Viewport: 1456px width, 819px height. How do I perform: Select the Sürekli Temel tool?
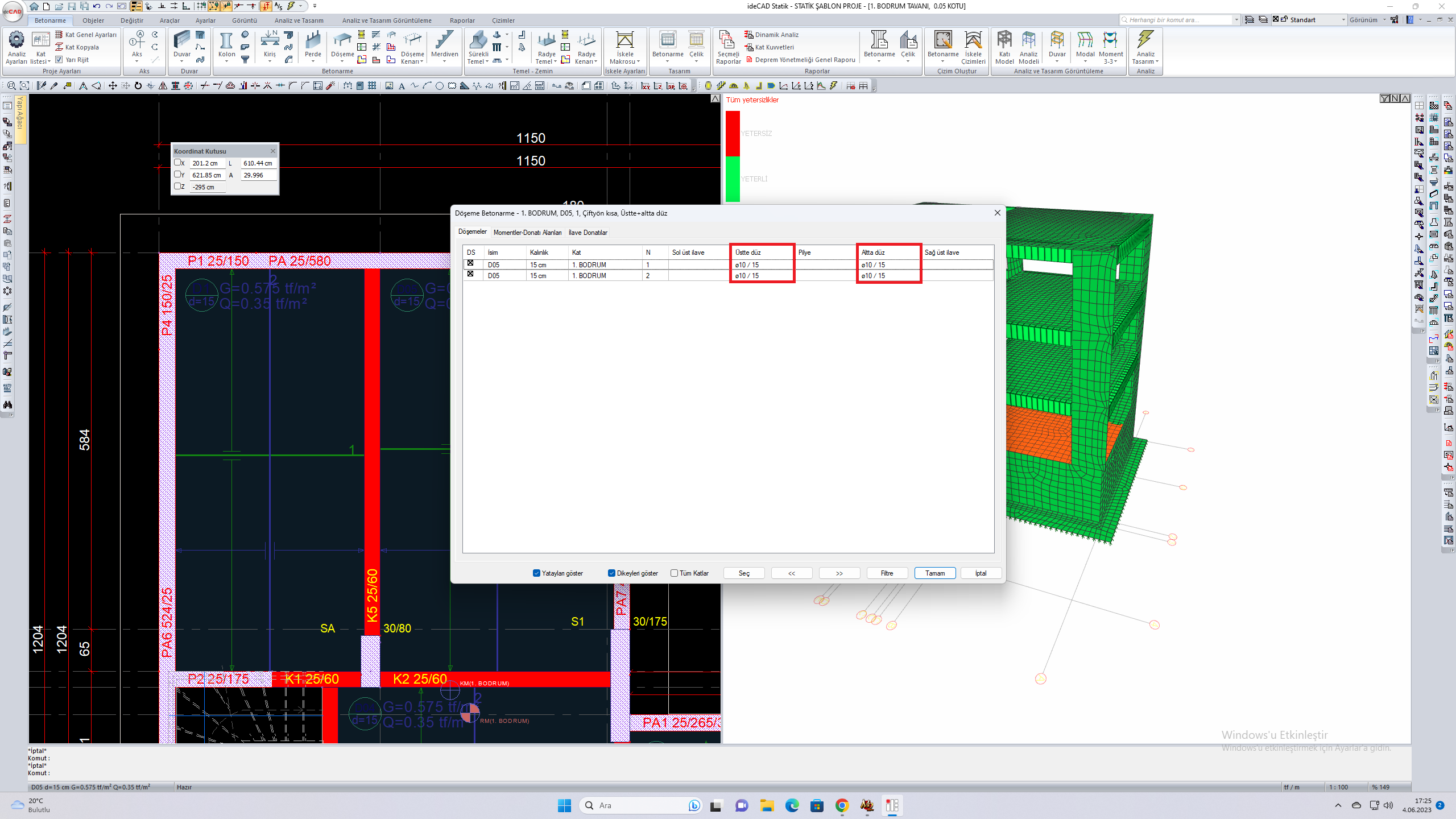point(478,47)
